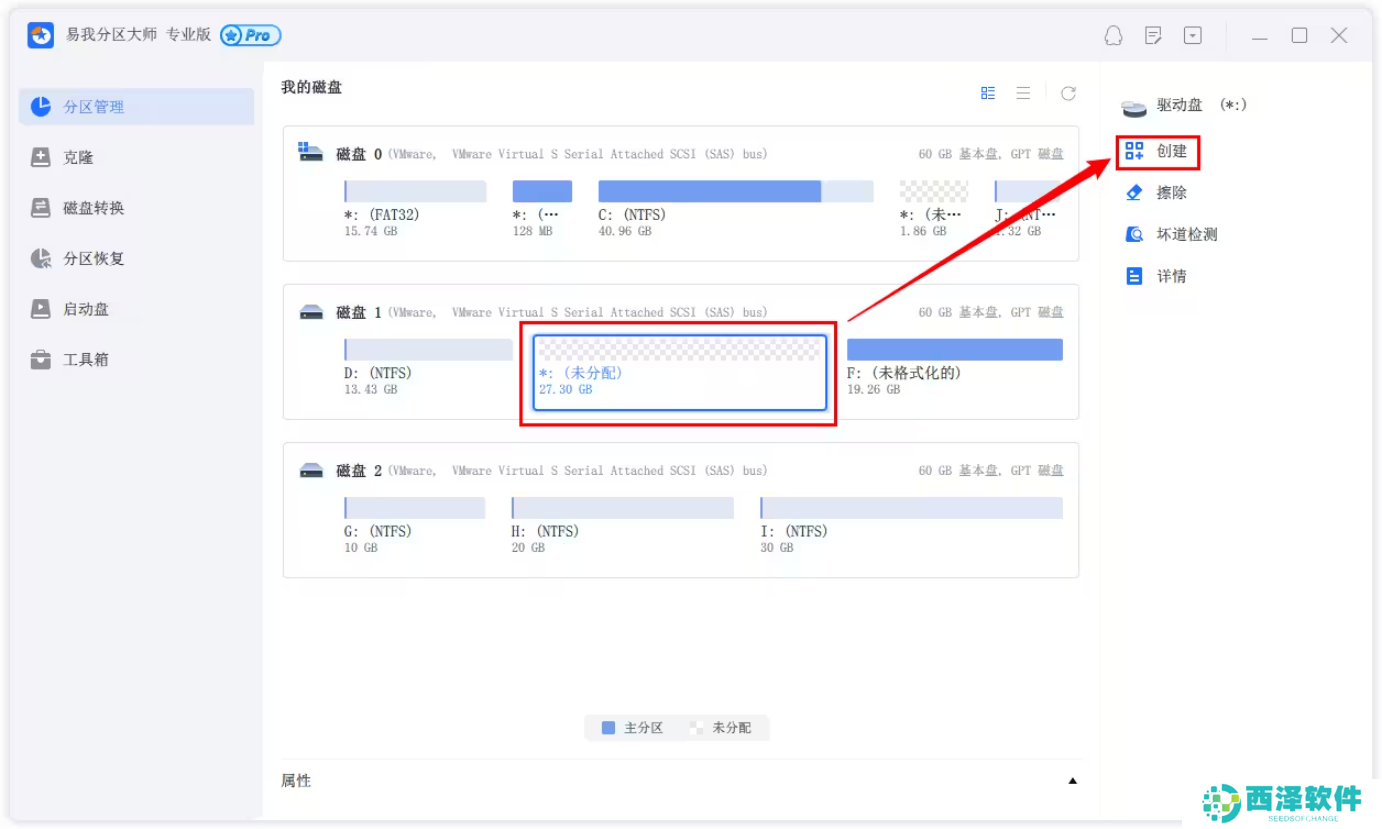Open the title bar dropdown menu icon
This screenshot has height=829, width=1382.
[1193, 36]
